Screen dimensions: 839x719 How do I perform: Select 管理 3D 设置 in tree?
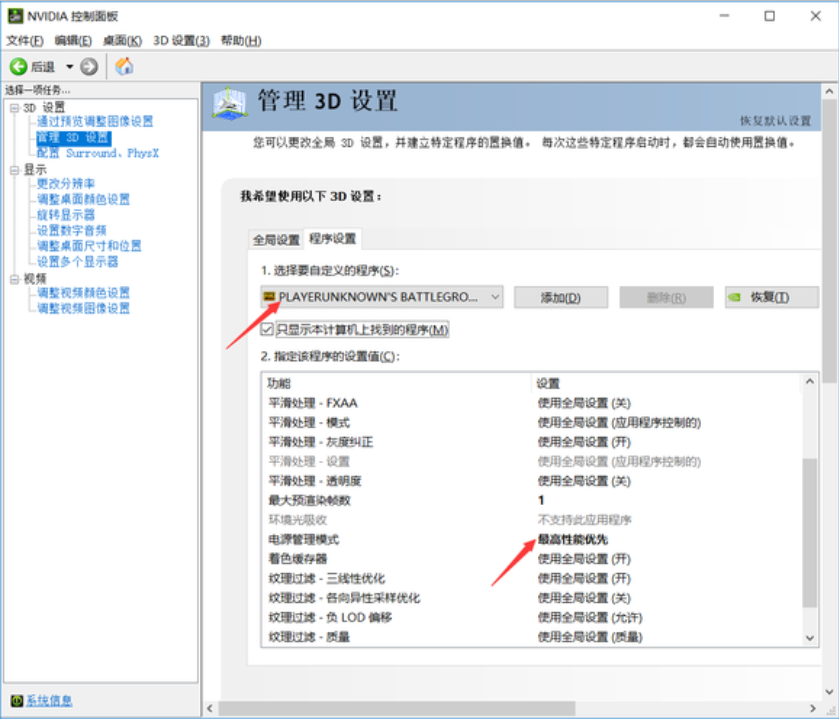click(x=73, y=138)
